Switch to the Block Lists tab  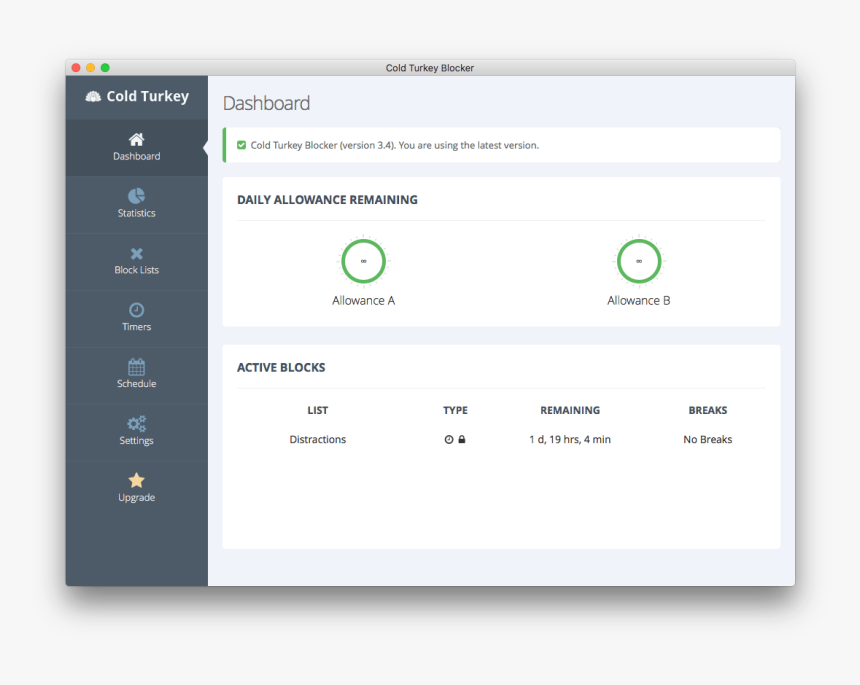[136, 262]
